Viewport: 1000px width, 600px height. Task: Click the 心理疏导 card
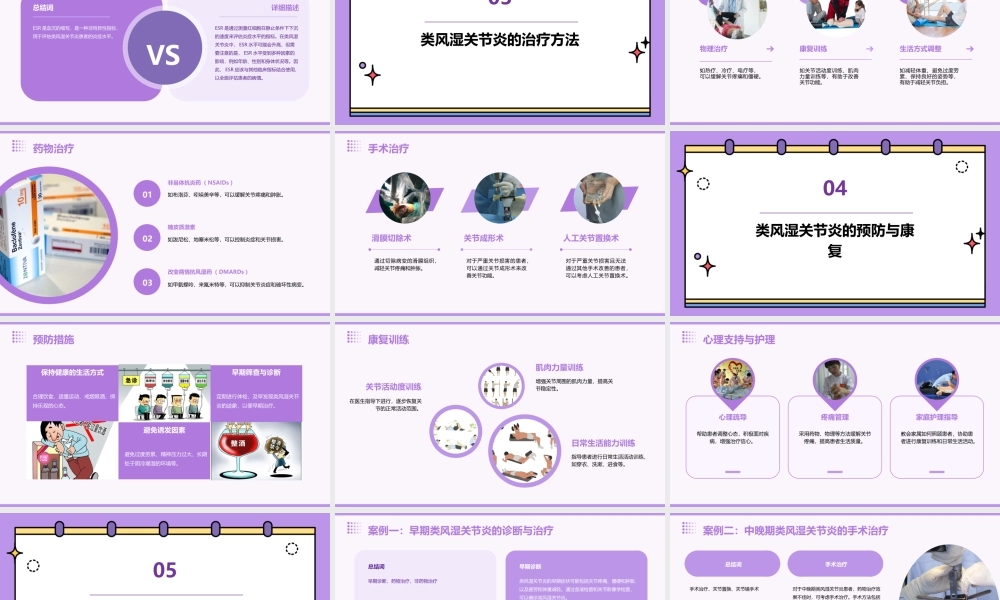coord(732,437)
